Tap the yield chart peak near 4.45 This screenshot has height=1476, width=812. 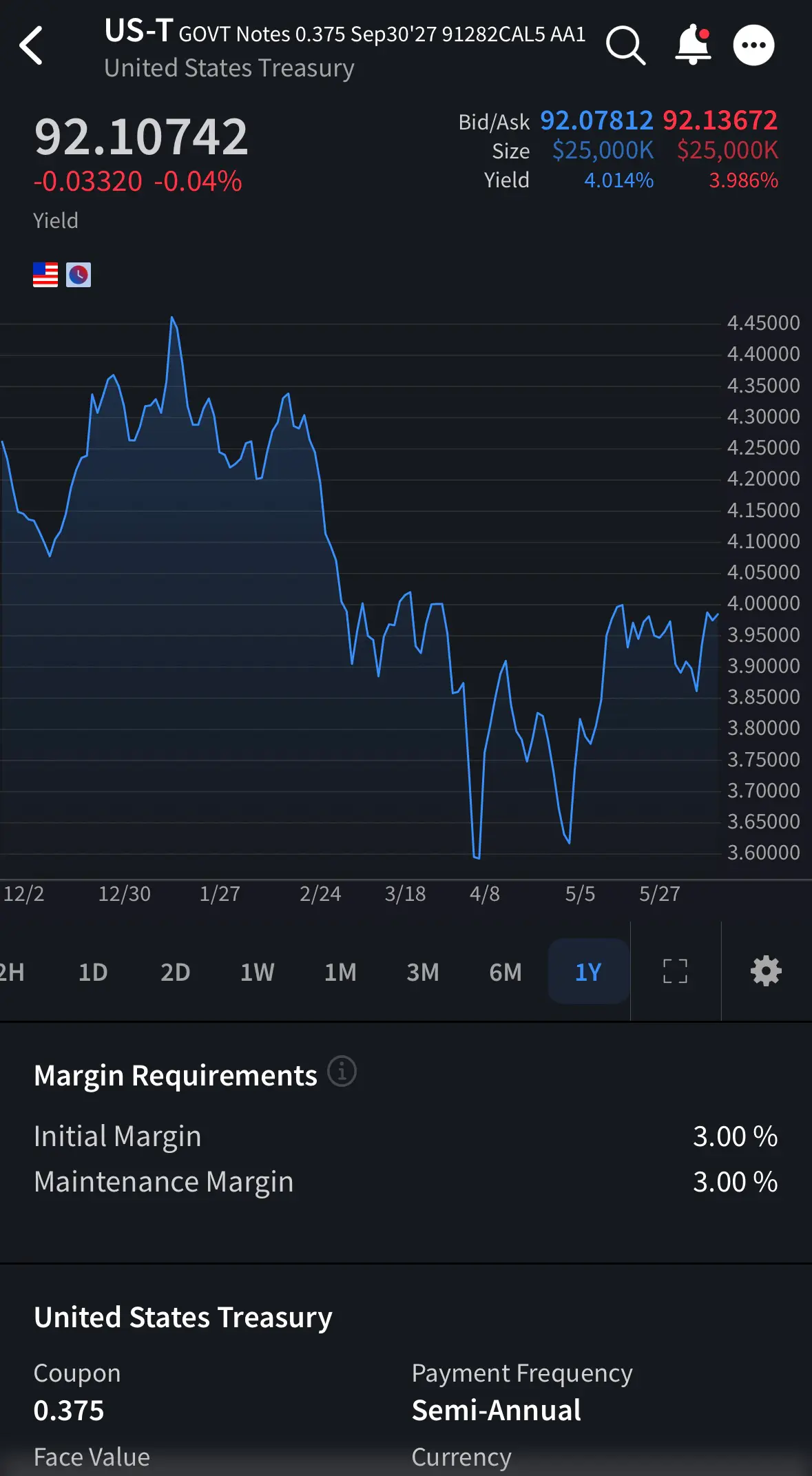[172, 318]
